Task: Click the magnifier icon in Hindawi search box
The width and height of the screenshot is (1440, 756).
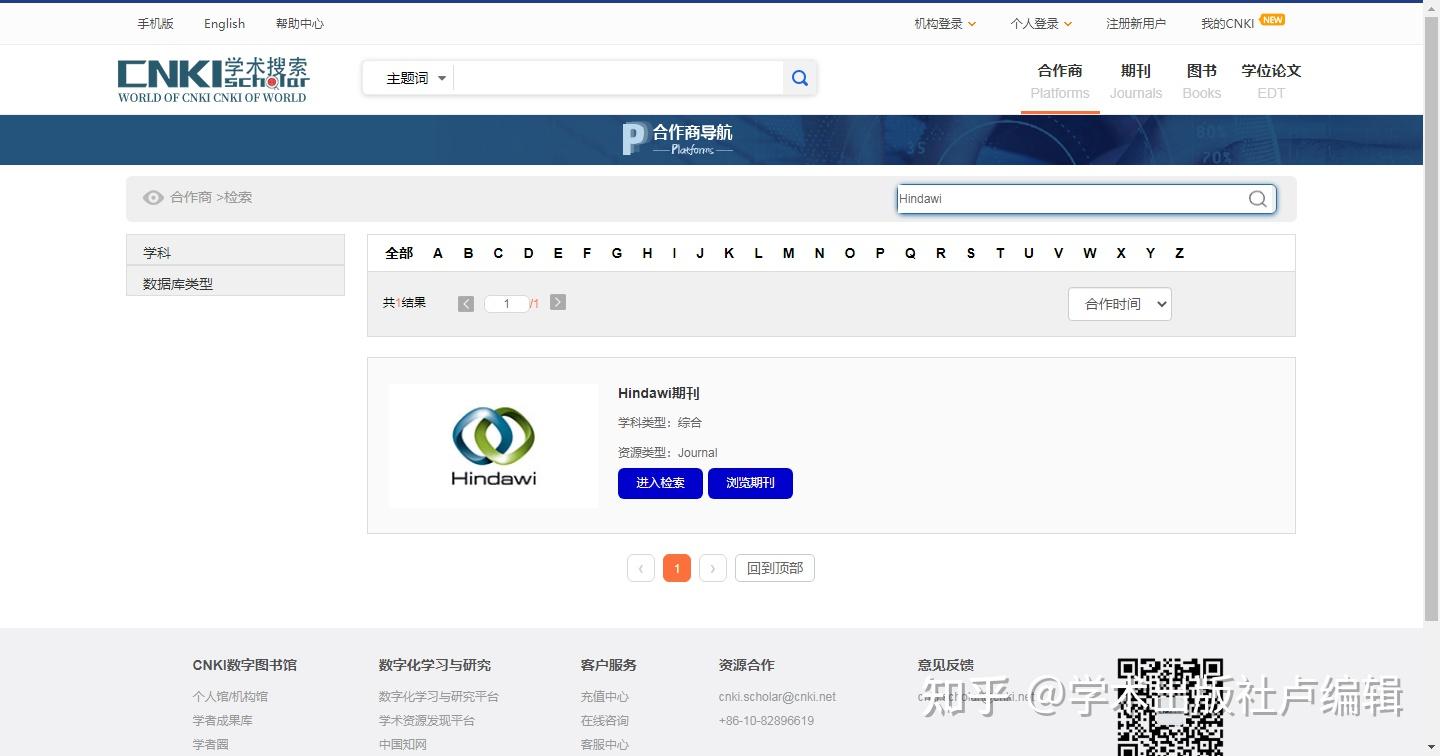Action: click(1257, 199)
